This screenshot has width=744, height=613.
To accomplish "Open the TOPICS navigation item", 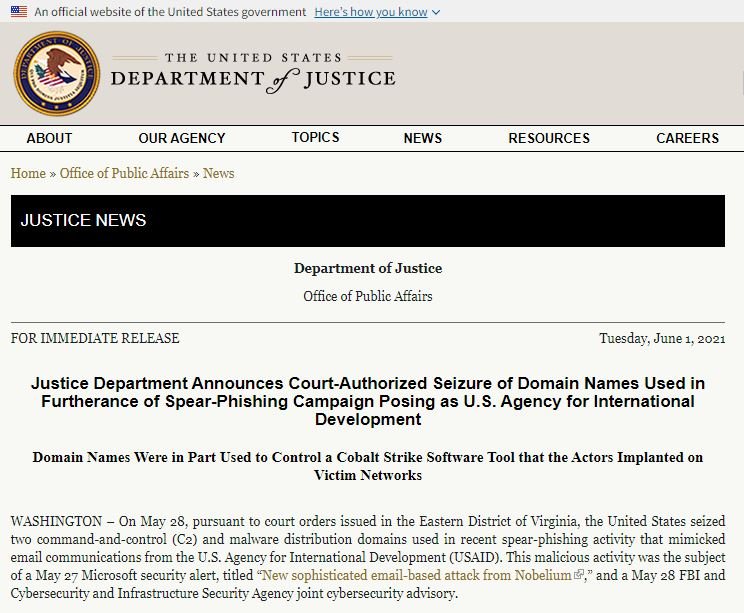I will coord(315,137).
